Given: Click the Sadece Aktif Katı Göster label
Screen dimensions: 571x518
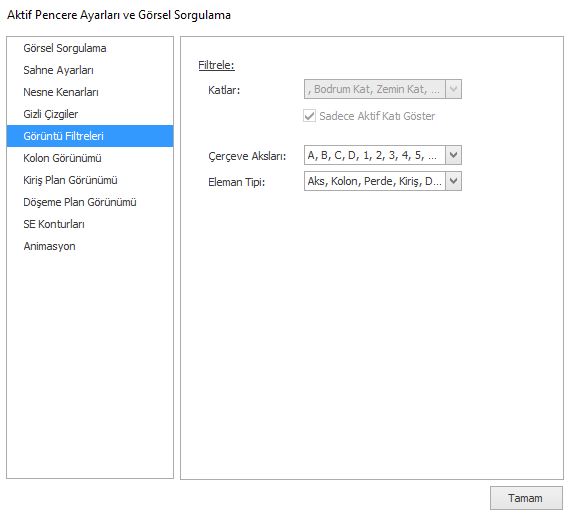Looking at the screenshot, I should click(377, 116).
